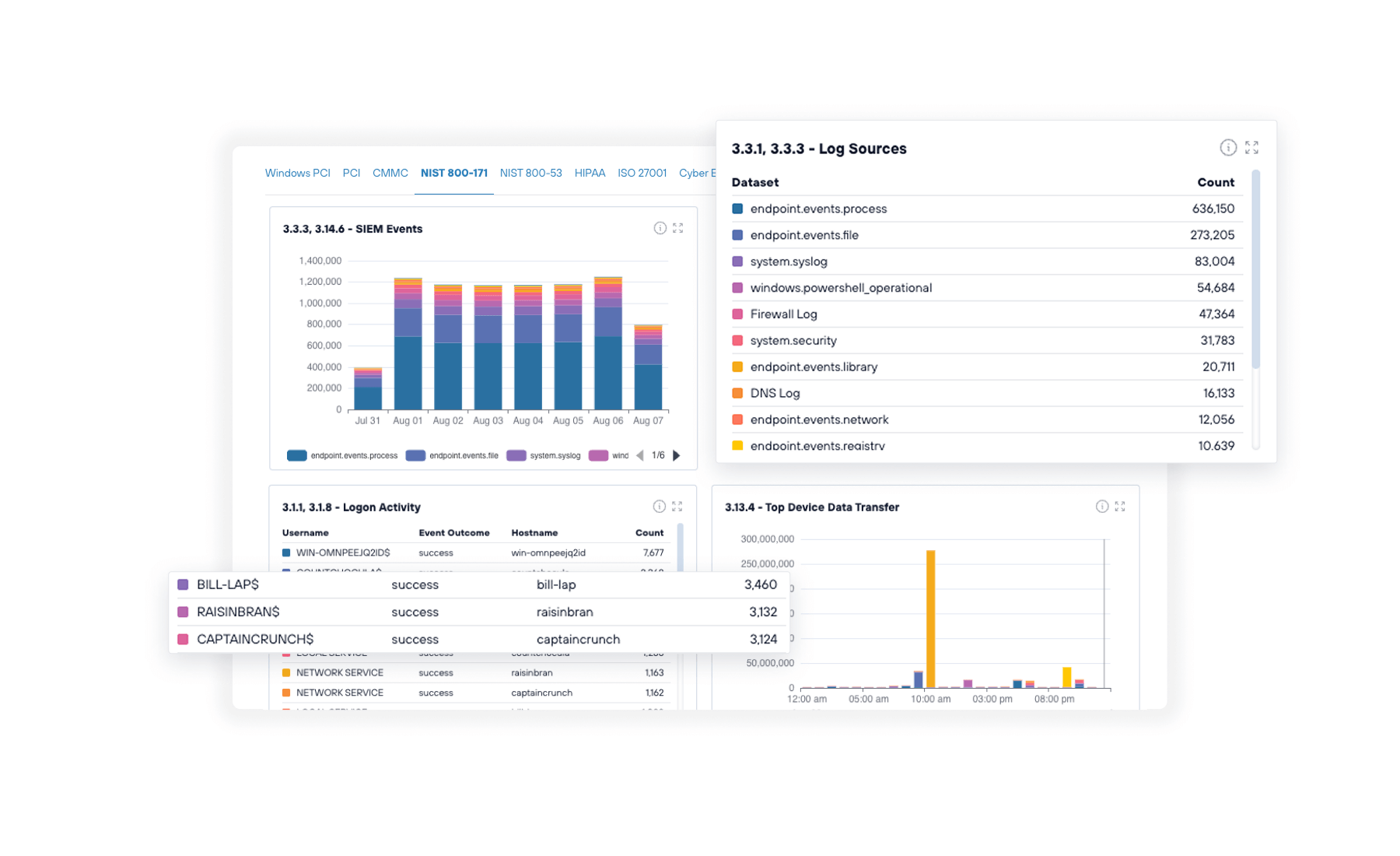Click the next arrow in the legend pagination
1400x856 pixels.
click(676, 455)
